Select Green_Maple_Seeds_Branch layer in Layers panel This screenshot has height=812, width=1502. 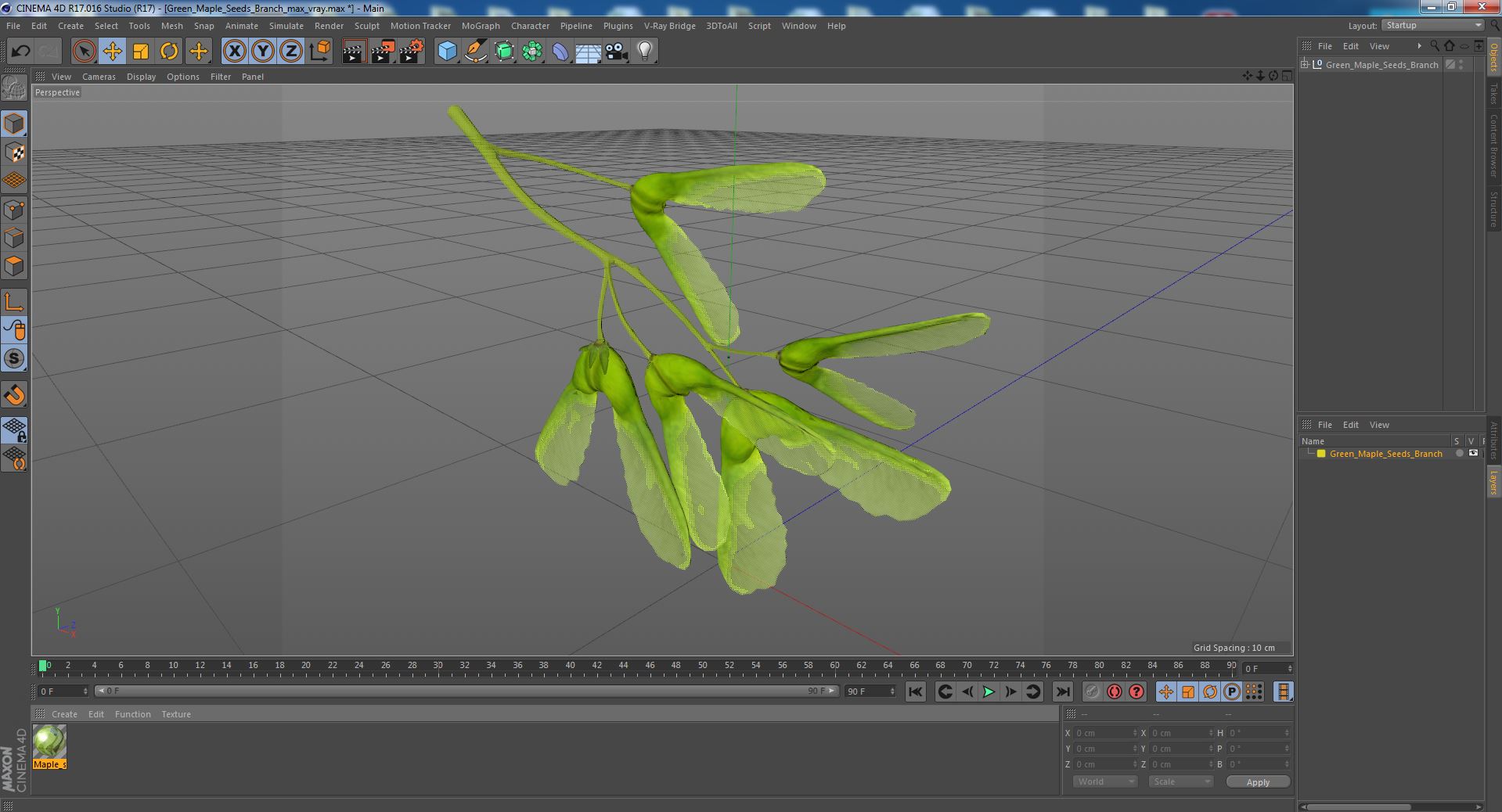tap(1385, 454)
